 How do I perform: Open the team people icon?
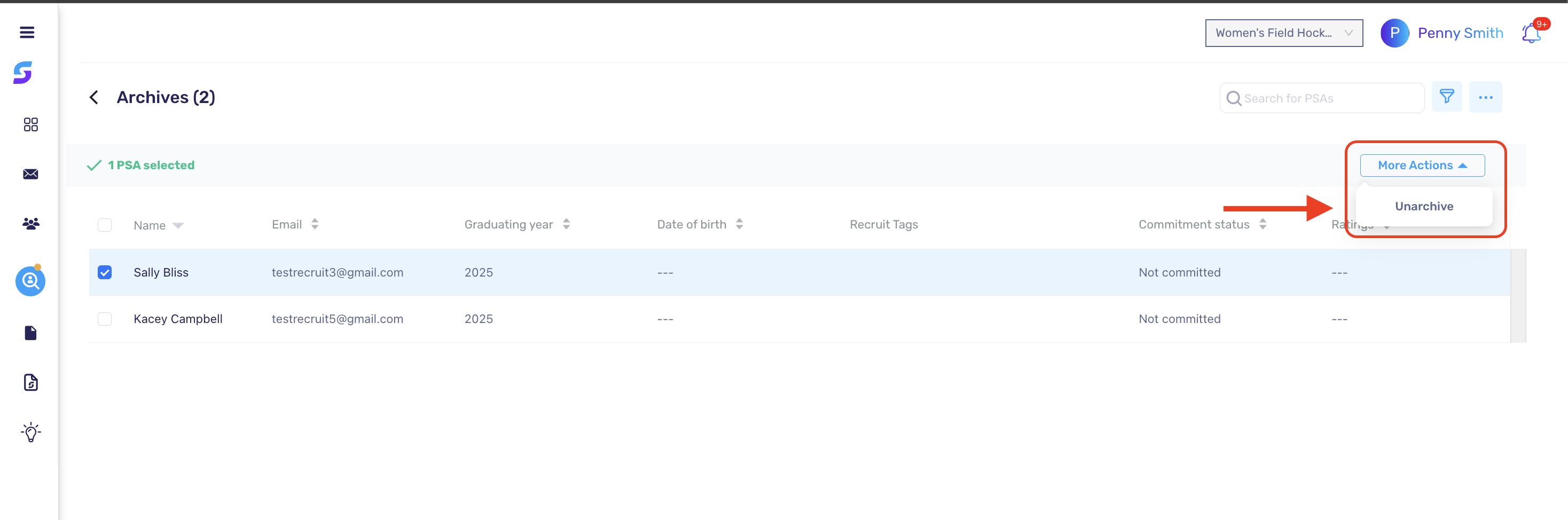point(30,224)
